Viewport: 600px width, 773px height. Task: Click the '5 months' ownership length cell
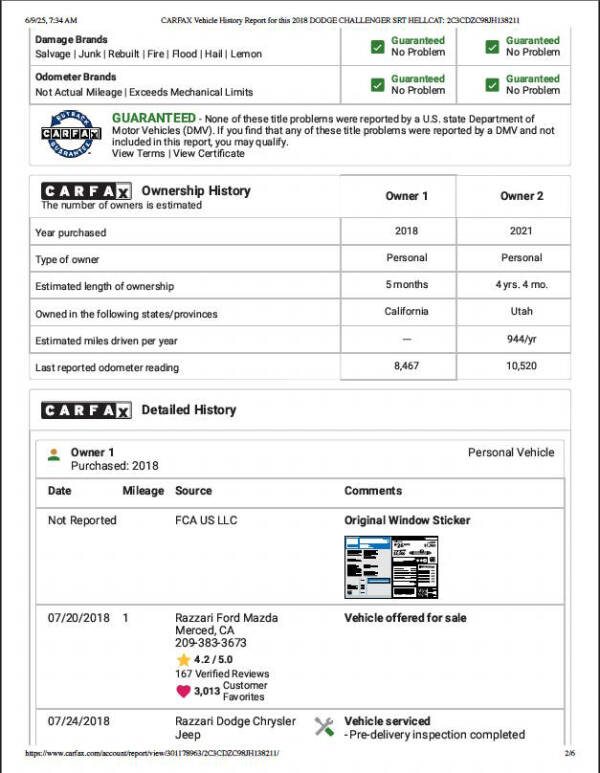(406, 284)
